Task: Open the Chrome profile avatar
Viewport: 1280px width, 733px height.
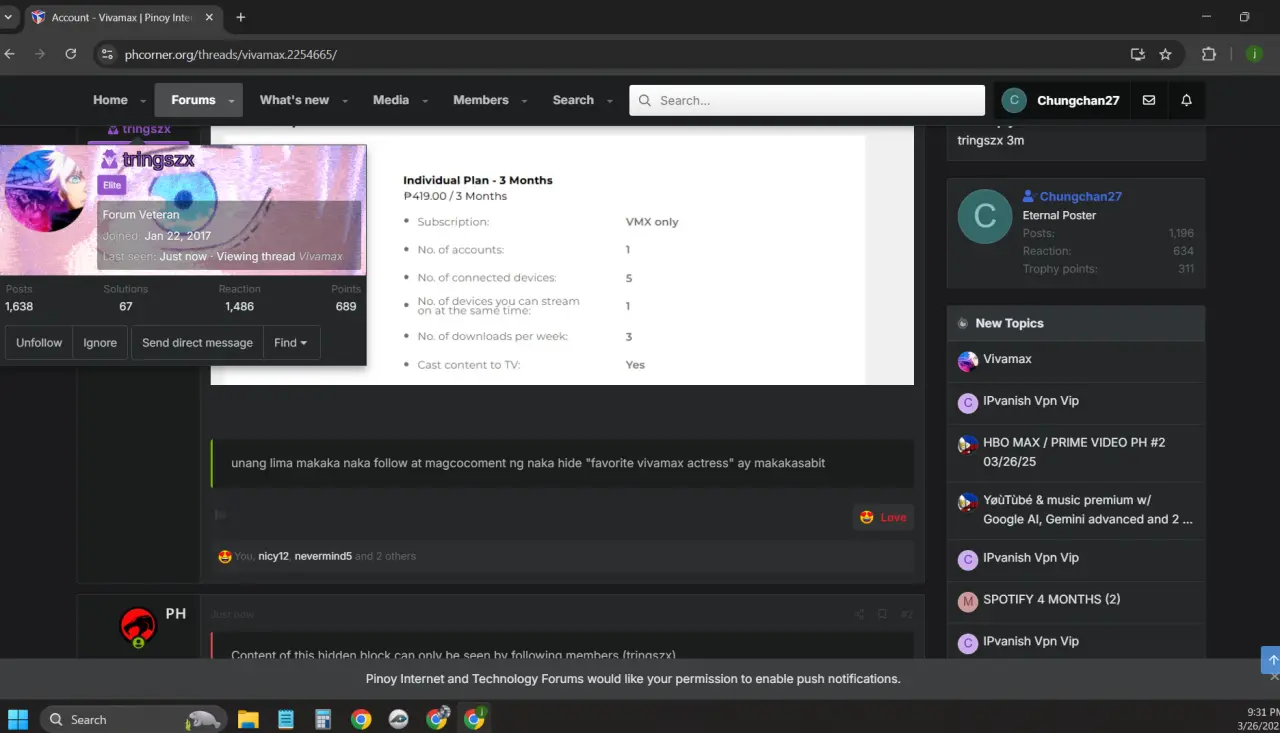Action: [x=1254, y=54]
